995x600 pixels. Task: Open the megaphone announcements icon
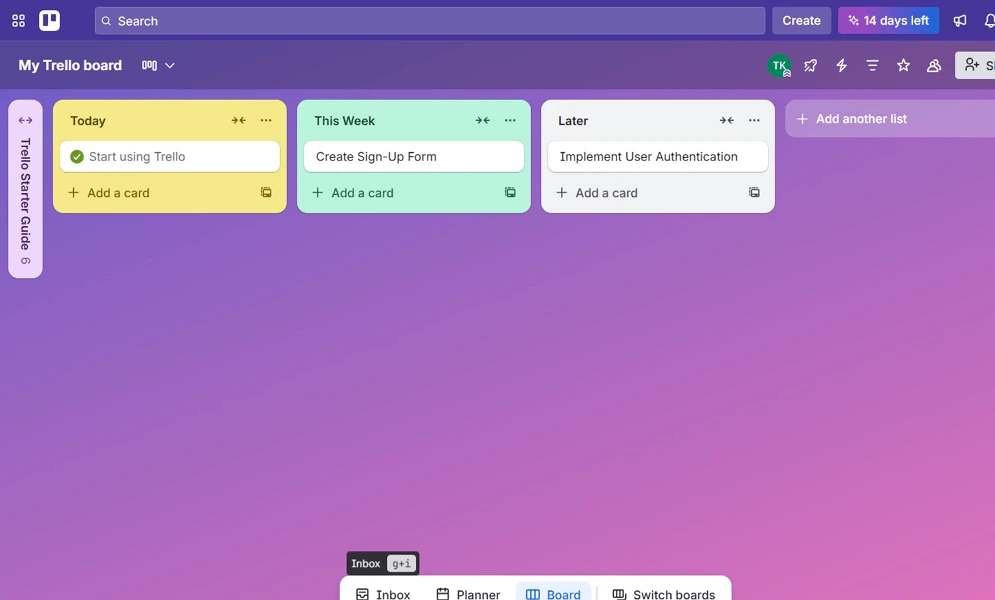tap(959, 21)
